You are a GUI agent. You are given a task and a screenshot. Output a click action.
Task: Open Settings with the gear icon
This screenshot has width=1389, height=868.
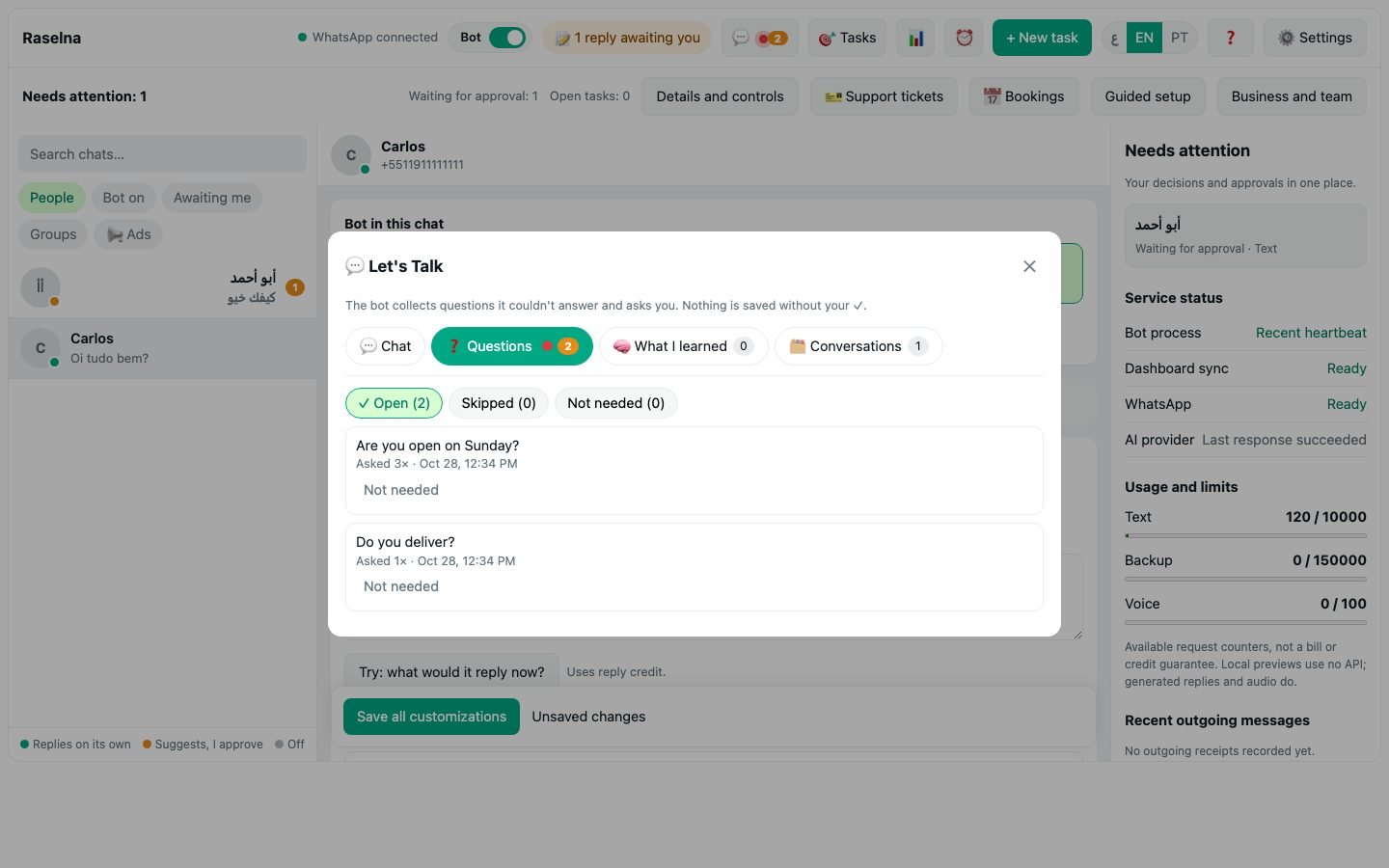(x=1315, y=38)
